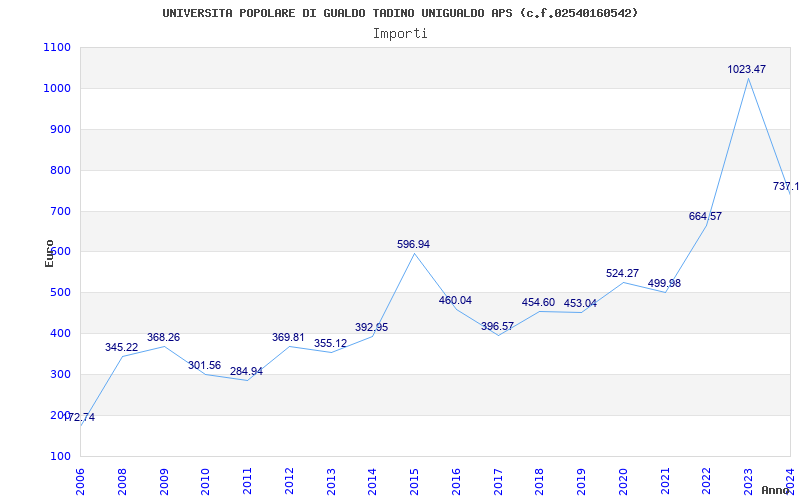800x500 pixels.
Task: Click the 2014 year label
Action: point(373,482)
